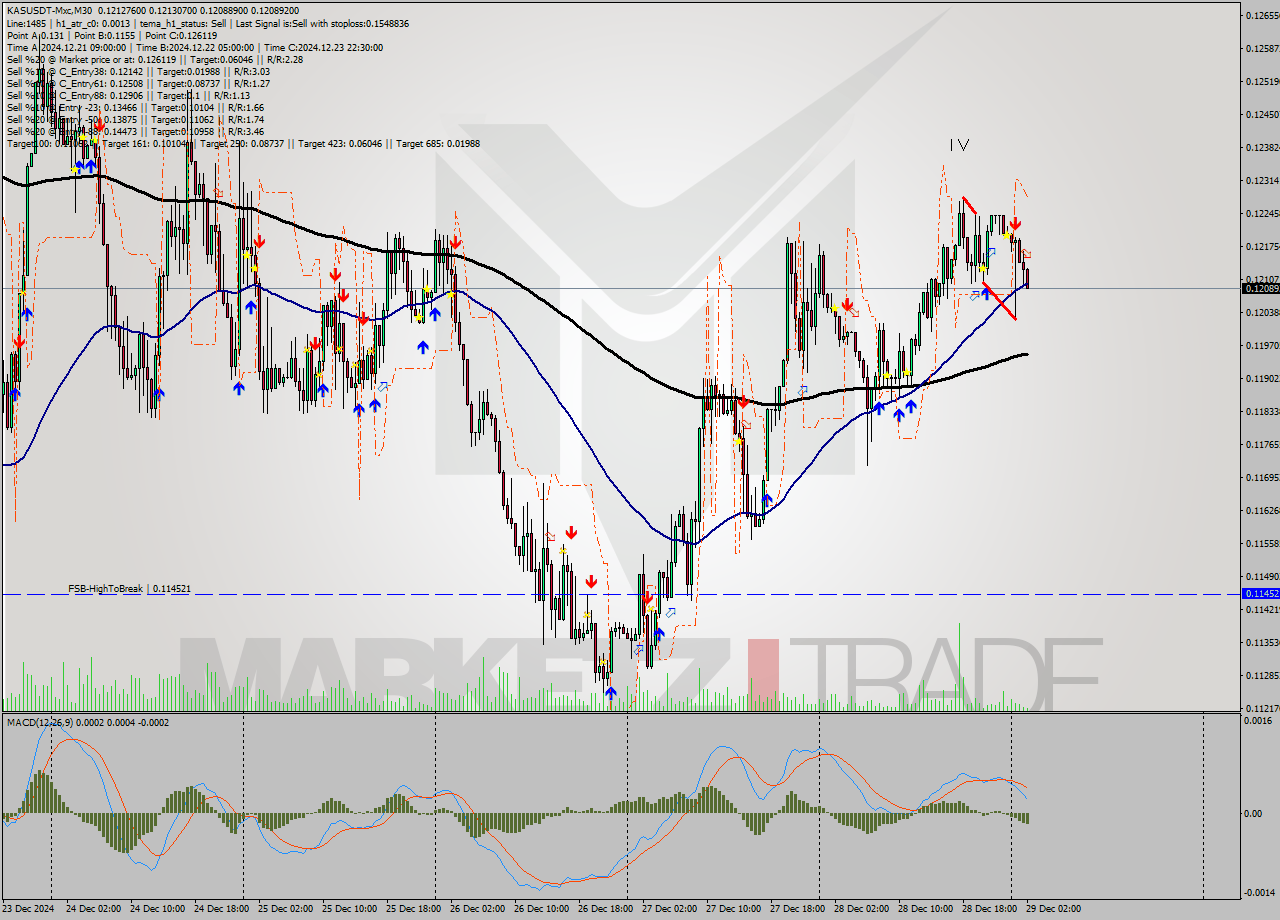Click the 29 Dec 02:00 time label

pyautogui.click(x=1053, y=909)
